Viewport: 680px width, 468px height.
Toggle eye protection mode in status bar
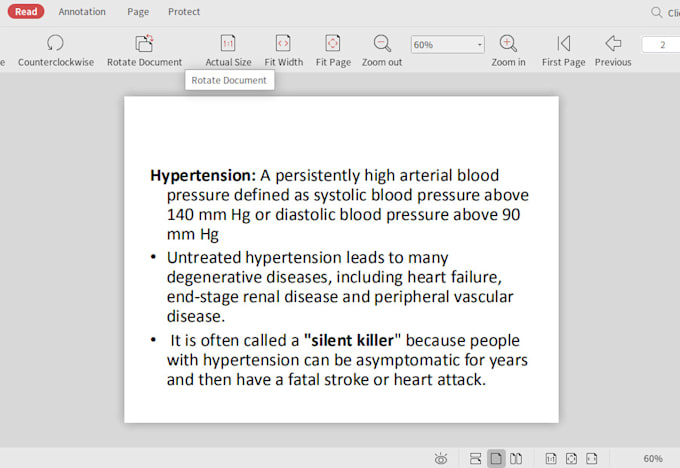tap(441, 458)
